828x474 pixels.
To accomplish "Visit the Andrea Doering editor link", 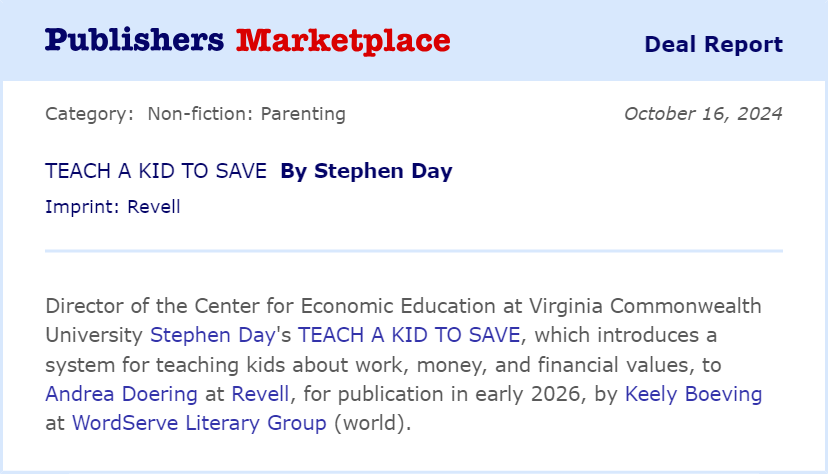I will pos(121,394).
